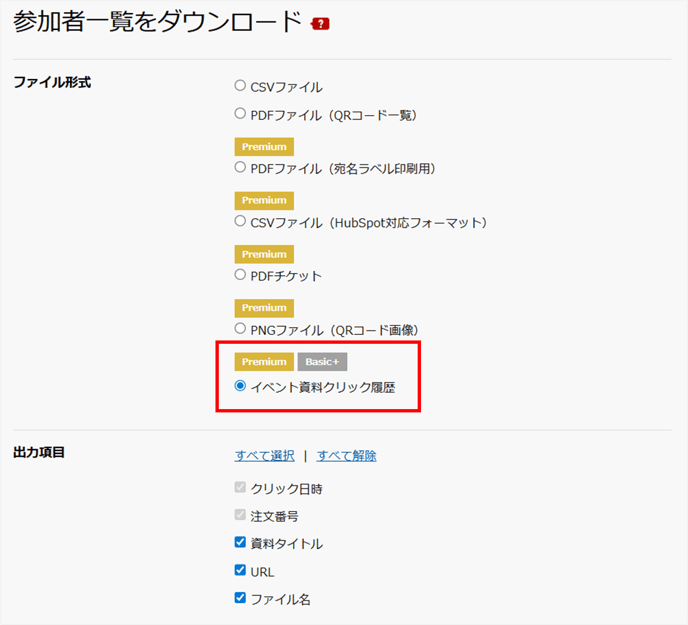Viewport: 688px width, 625px height.
Task: Uncheck the 資料タイトル checkbox
Action: 240,542
